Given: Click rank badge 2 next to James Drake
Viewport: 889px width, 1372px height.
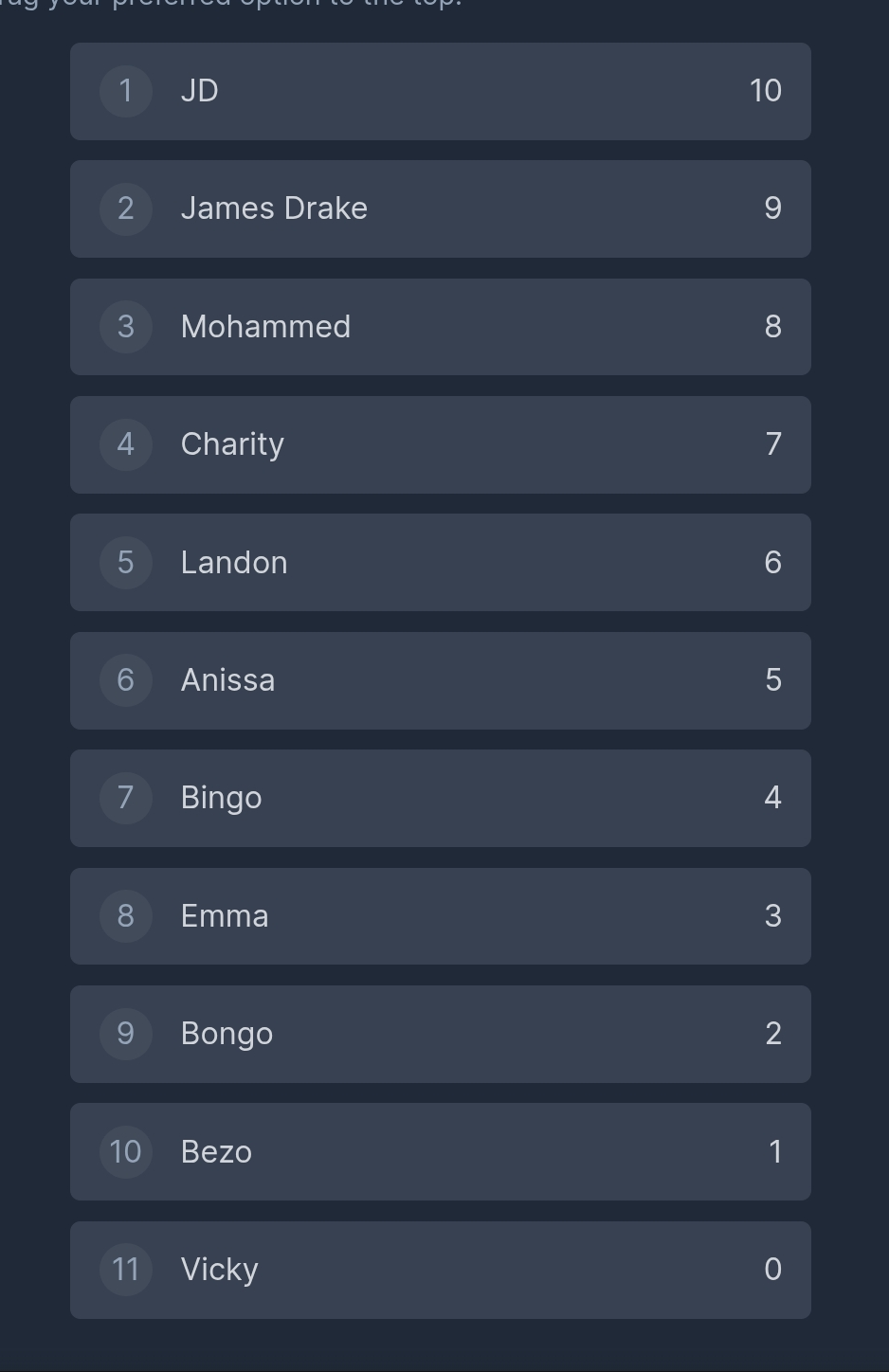Looking at the screenshot, I should pyautogui.click(x=126, y=208).
